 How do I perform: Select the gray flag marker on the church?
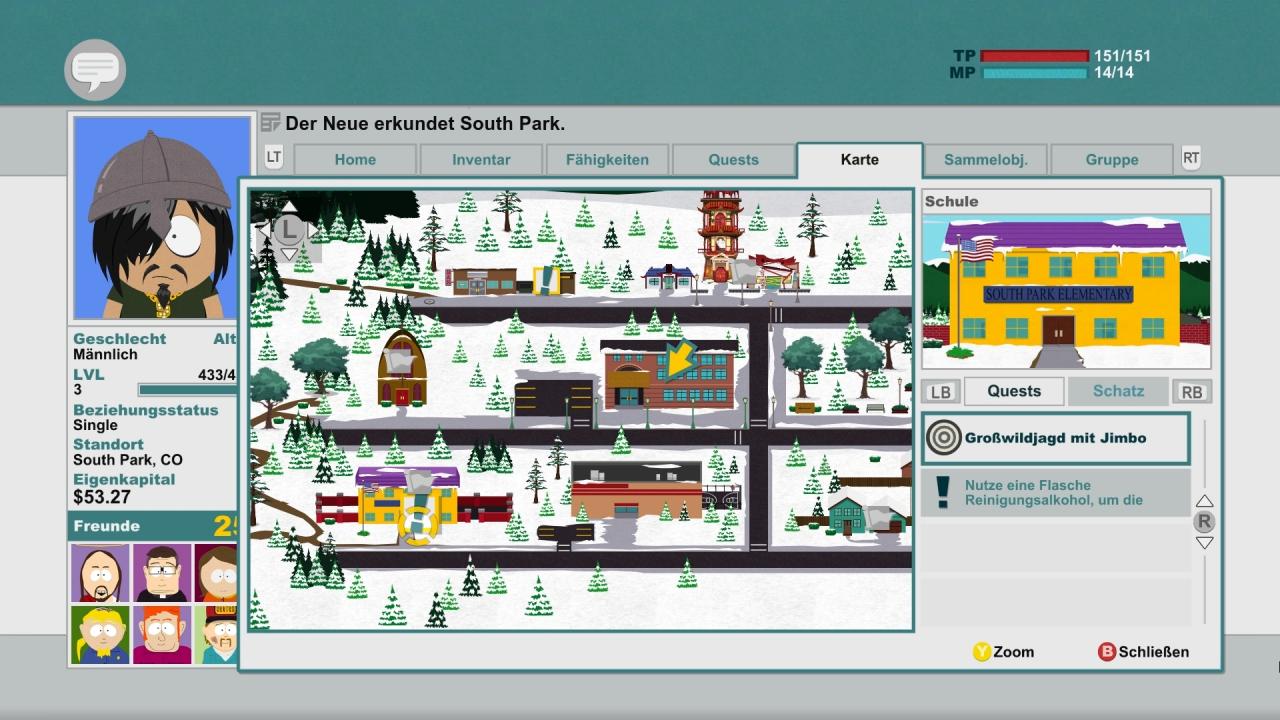[397, 360]
